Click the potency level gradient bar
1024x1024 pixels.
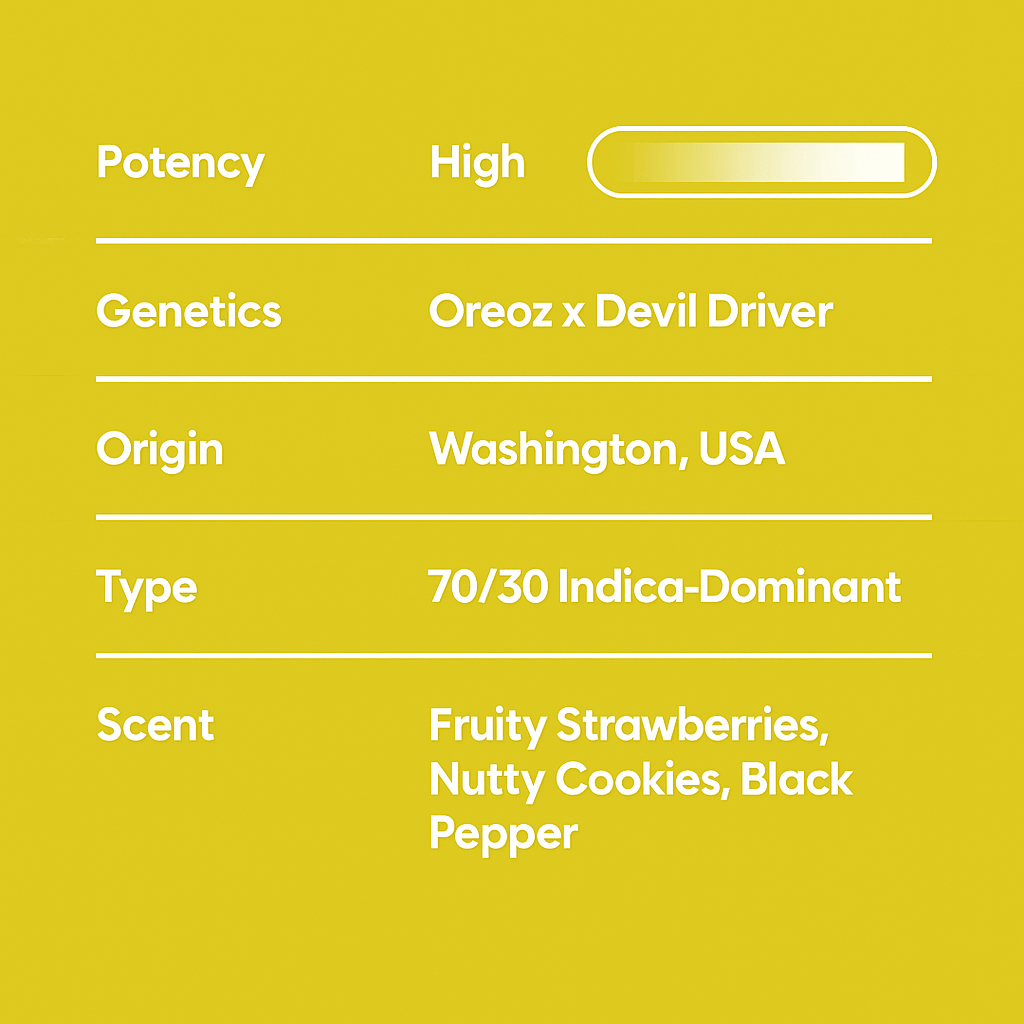point(762,162)
